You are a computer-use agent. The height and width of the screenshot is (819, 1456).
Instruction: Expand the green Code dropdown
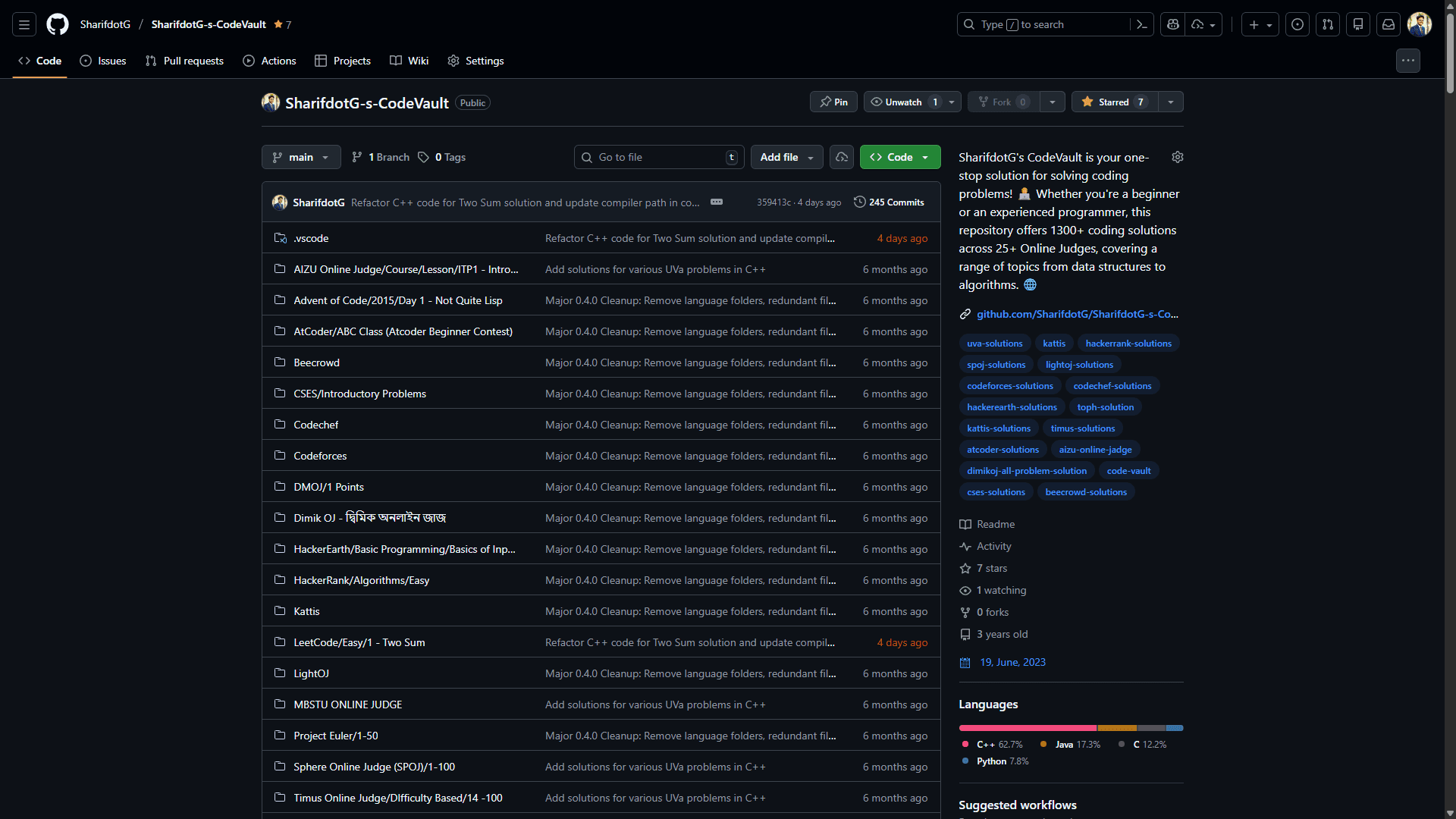point(900,157)
